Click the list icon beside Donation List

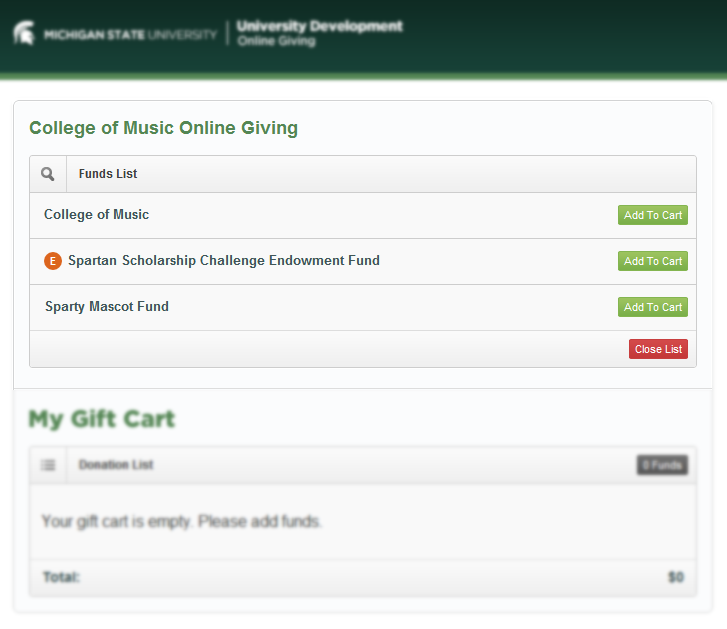[x=48, y=464]
